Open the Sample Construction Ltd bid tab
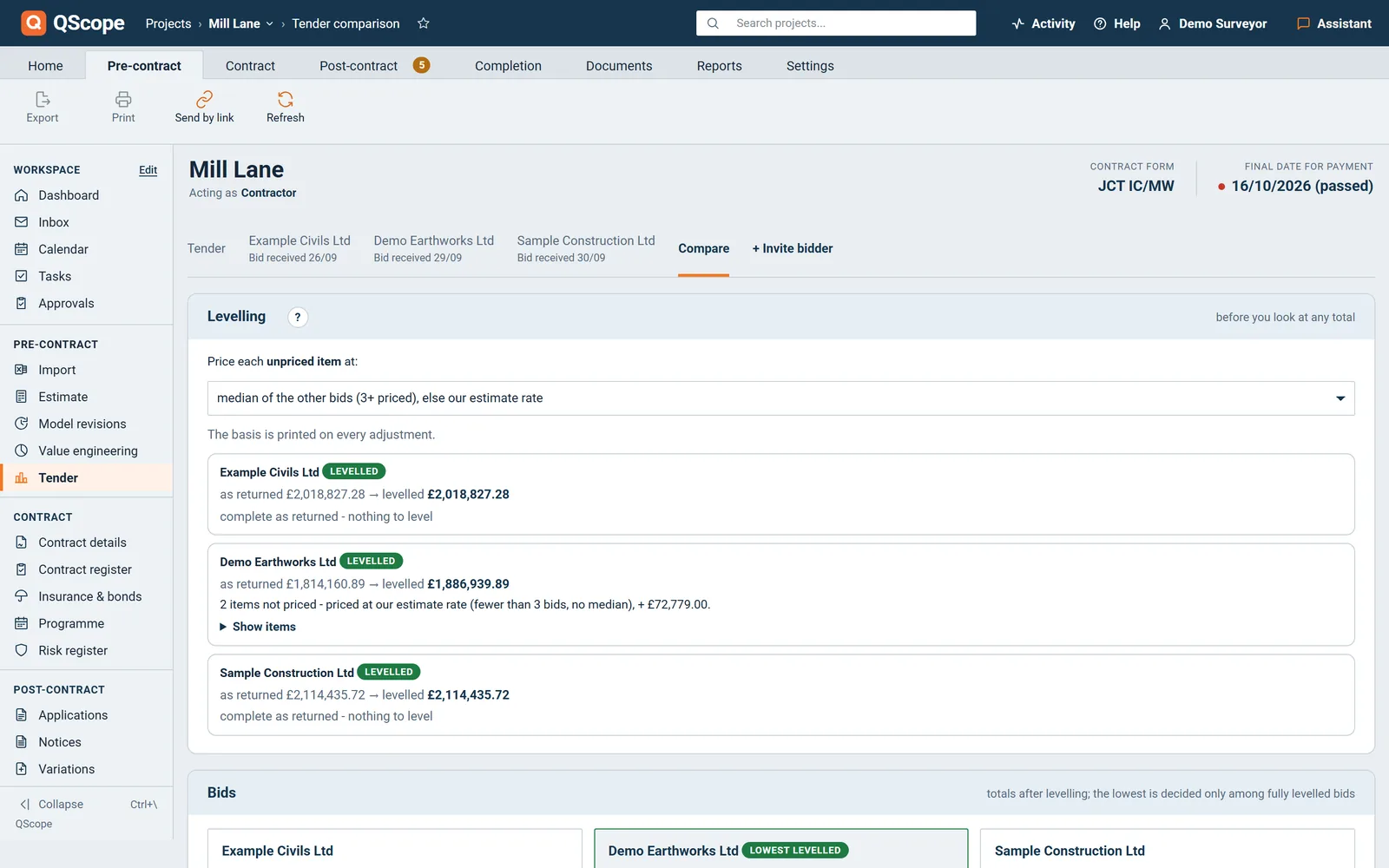This screenshot has width=1389, height=868. point(586,248)
